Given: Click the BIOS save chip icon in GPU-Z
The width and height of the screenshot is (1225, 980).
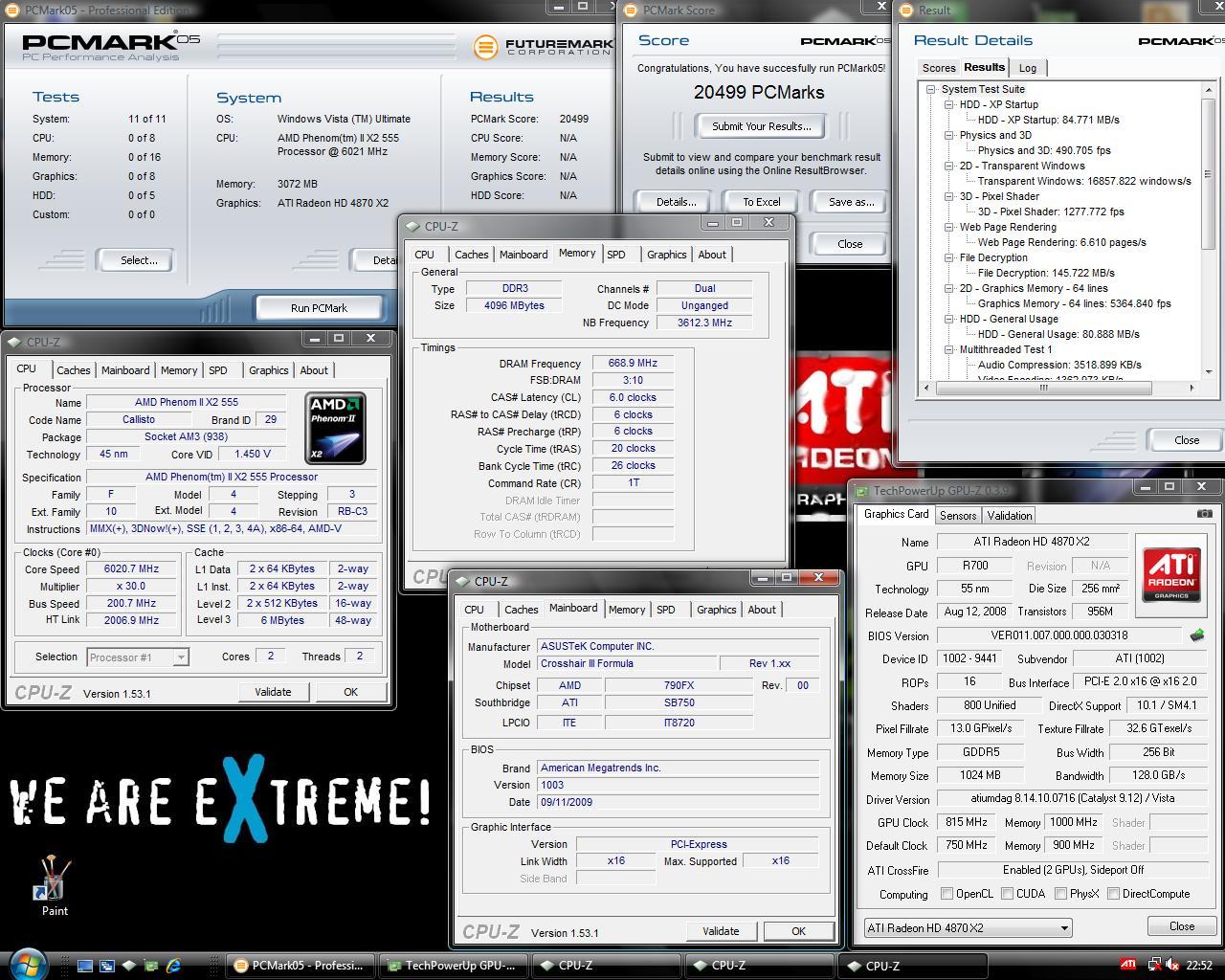Looking at the screenshot, I should 1196,635.
